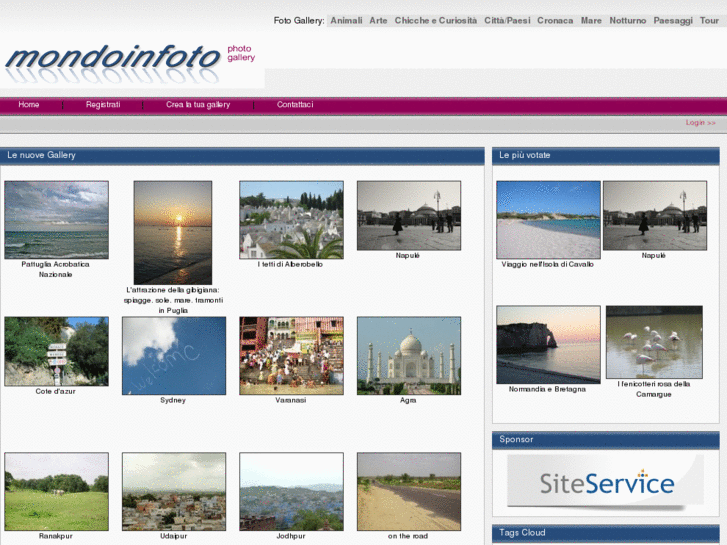Open the I tetti di Alberobello photo
The width and height of the screenshot is (727, 545).
click(x=291, y=220)
